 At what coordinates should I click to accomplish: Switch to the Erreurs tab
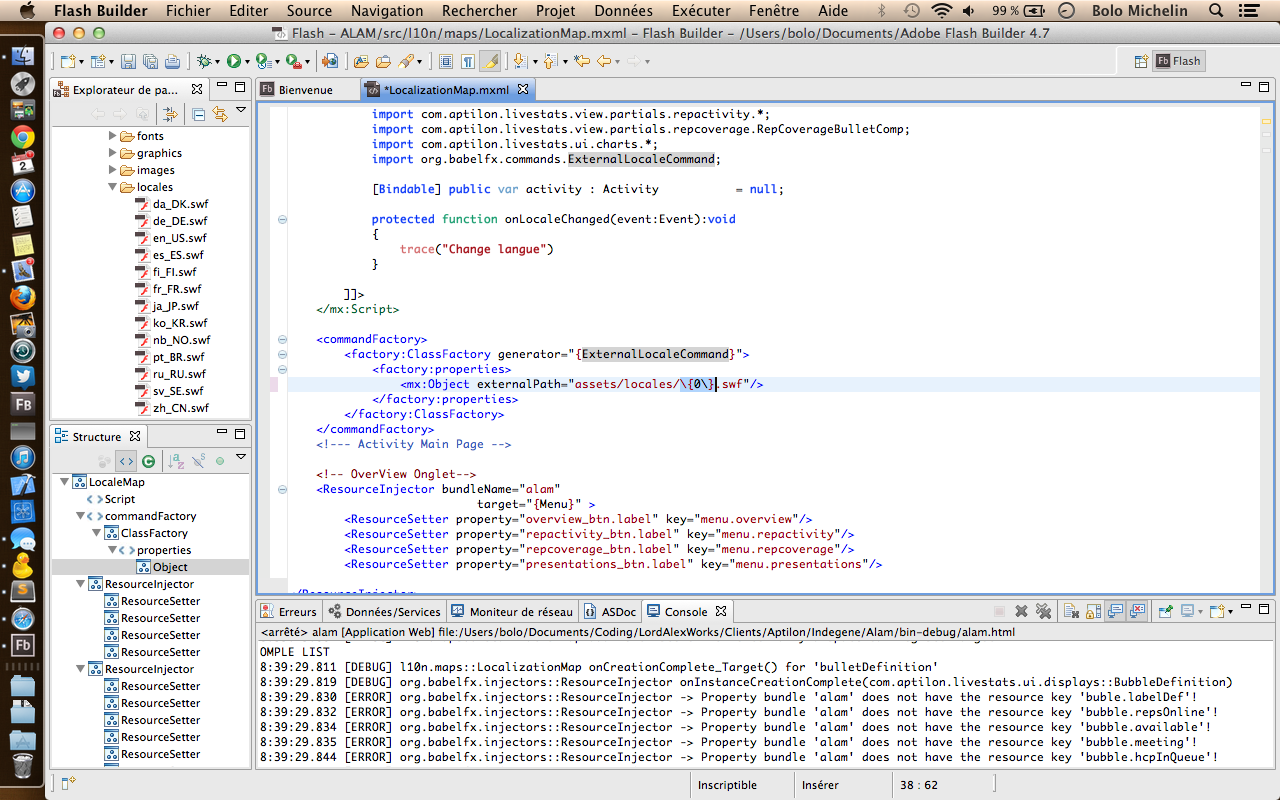289,612
